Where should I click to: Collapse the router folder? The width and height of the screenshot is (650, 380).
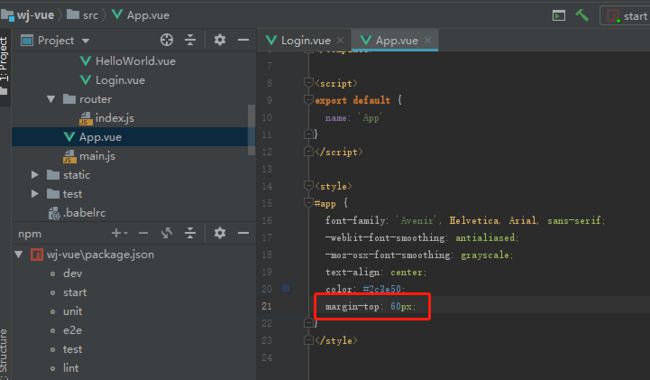click(51, 99)
